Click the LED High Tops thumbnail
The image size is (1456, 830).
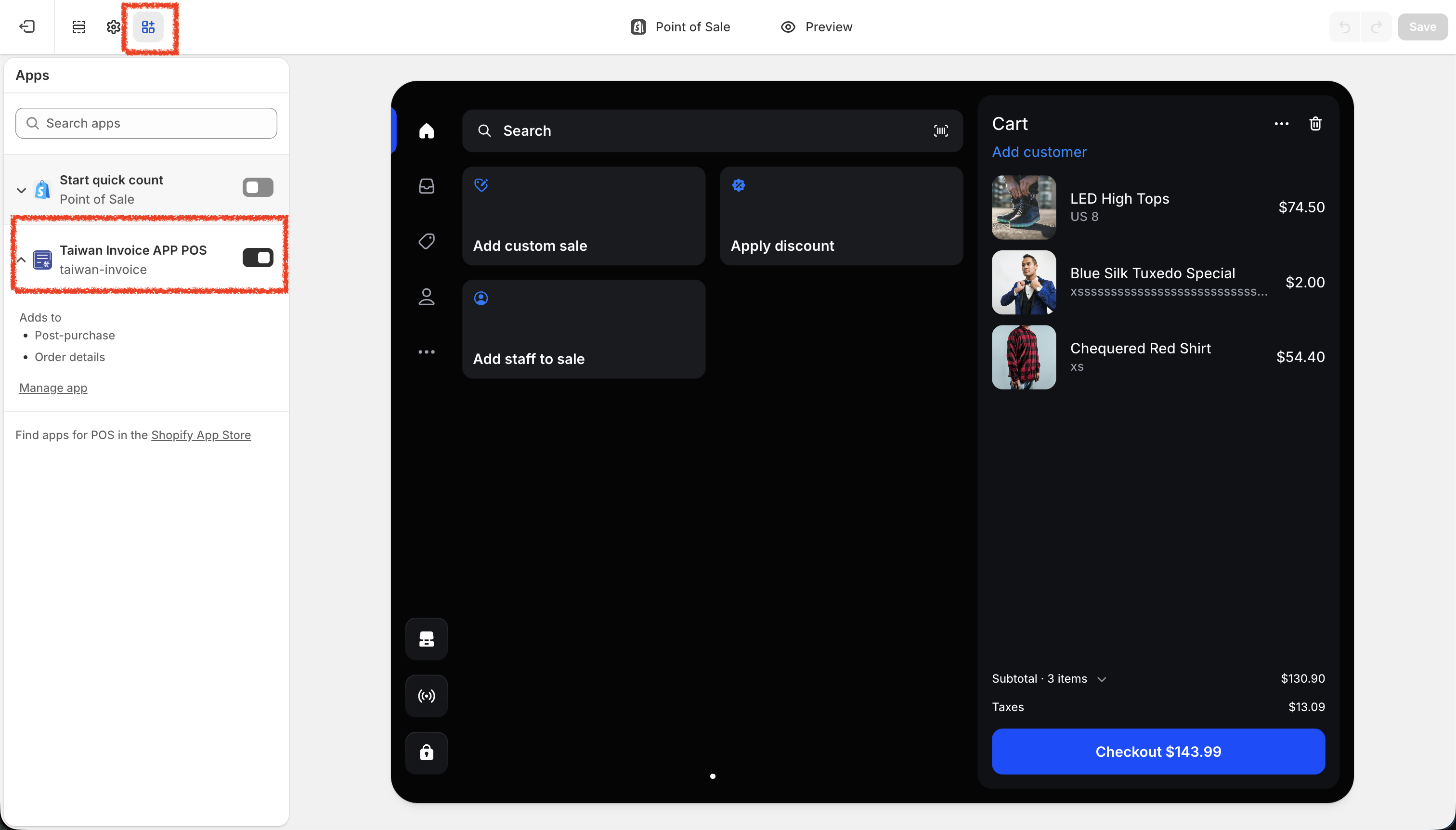[1023, 207]
